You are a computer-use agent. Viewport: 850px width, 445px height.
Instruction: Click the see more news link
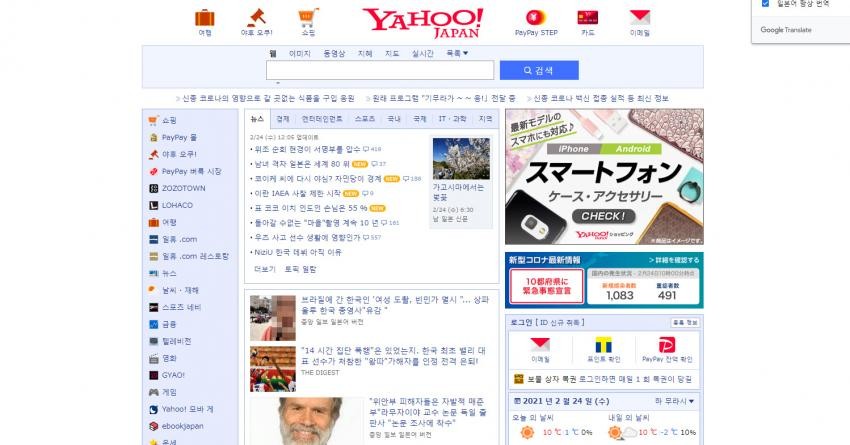pos(265,269)
